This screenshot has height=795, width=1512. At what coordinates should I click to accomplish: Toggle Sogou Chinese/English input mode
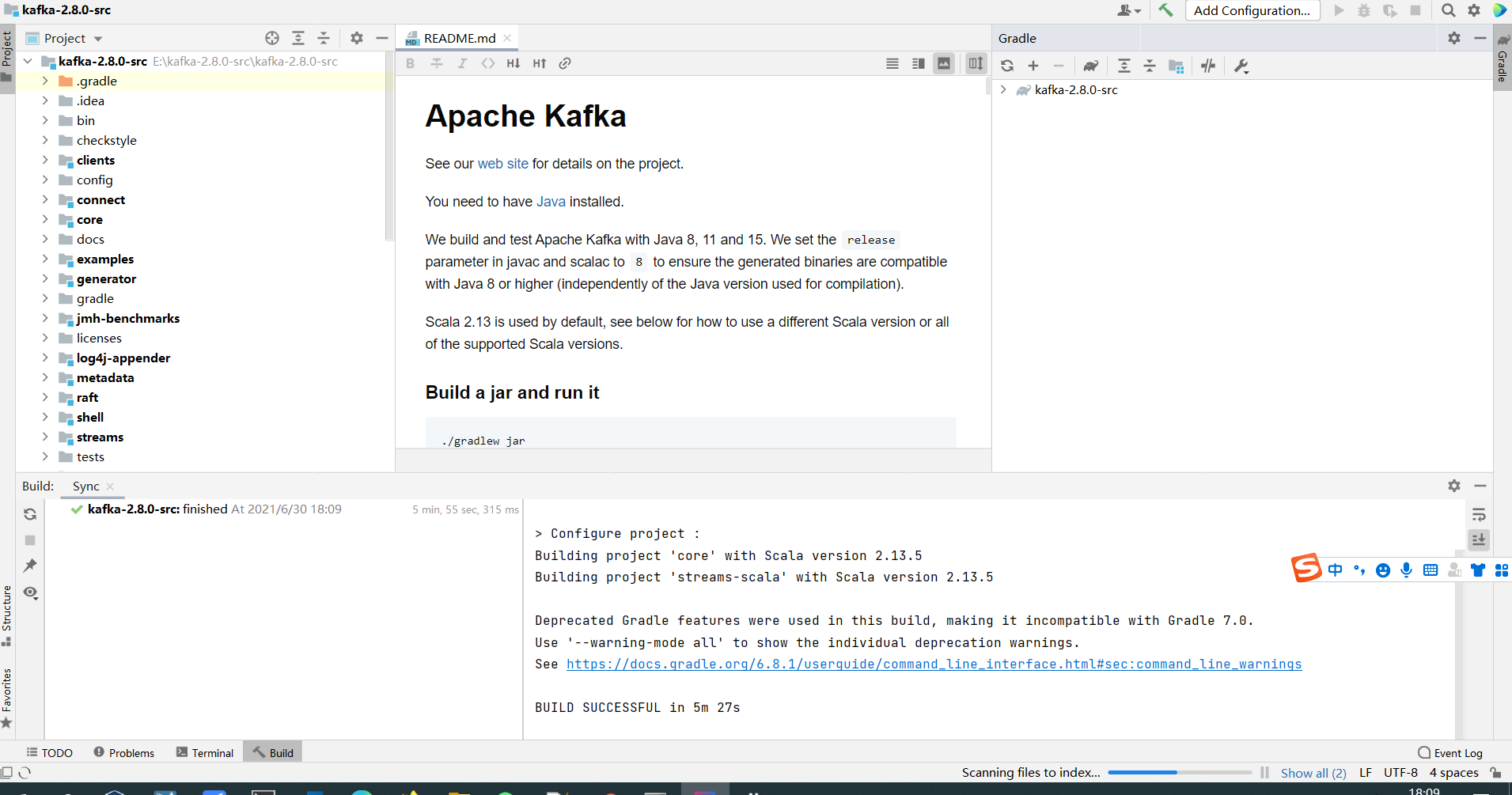1336,570
